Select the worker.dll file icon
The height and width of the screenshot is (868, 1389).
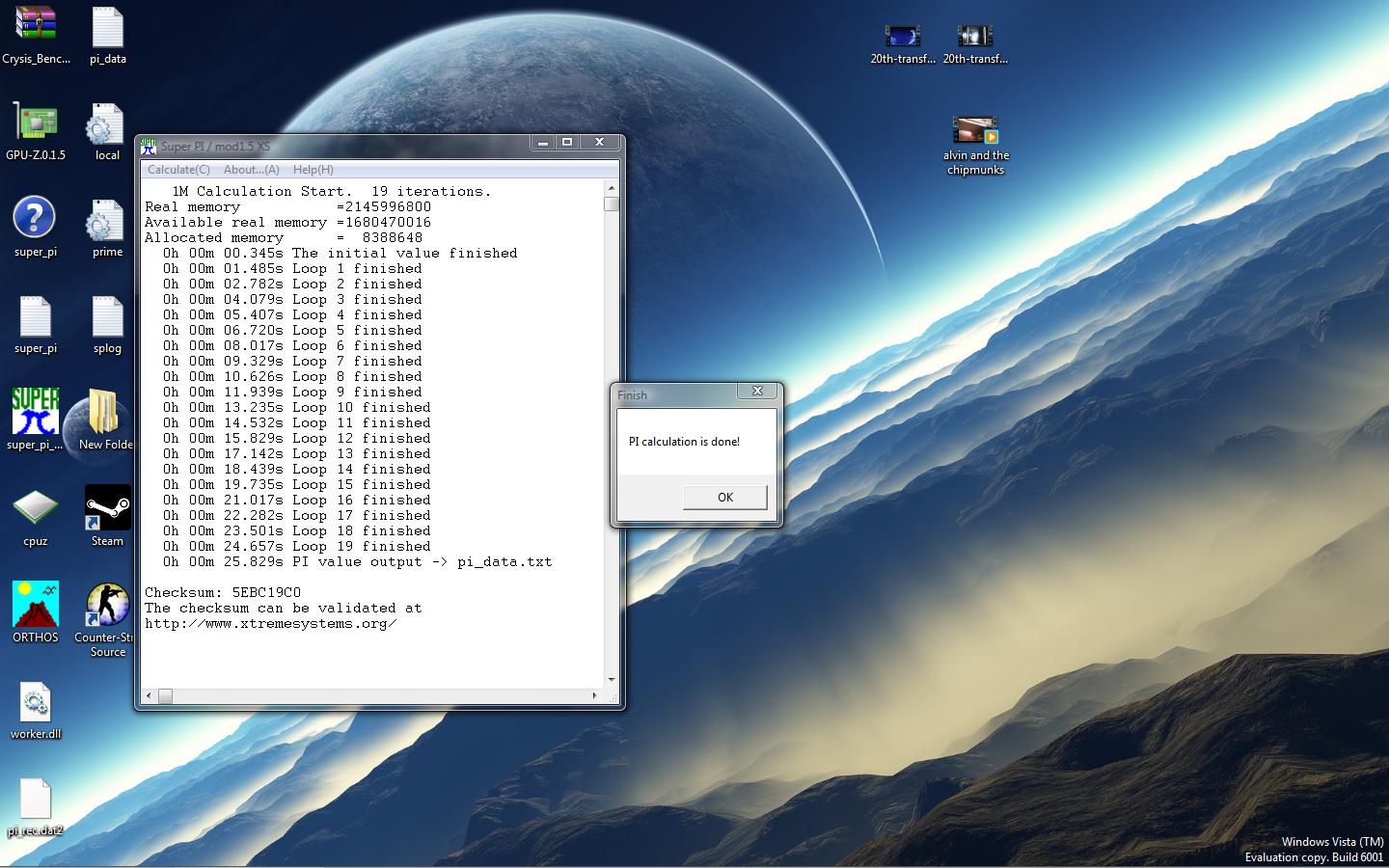coord(36,710)
